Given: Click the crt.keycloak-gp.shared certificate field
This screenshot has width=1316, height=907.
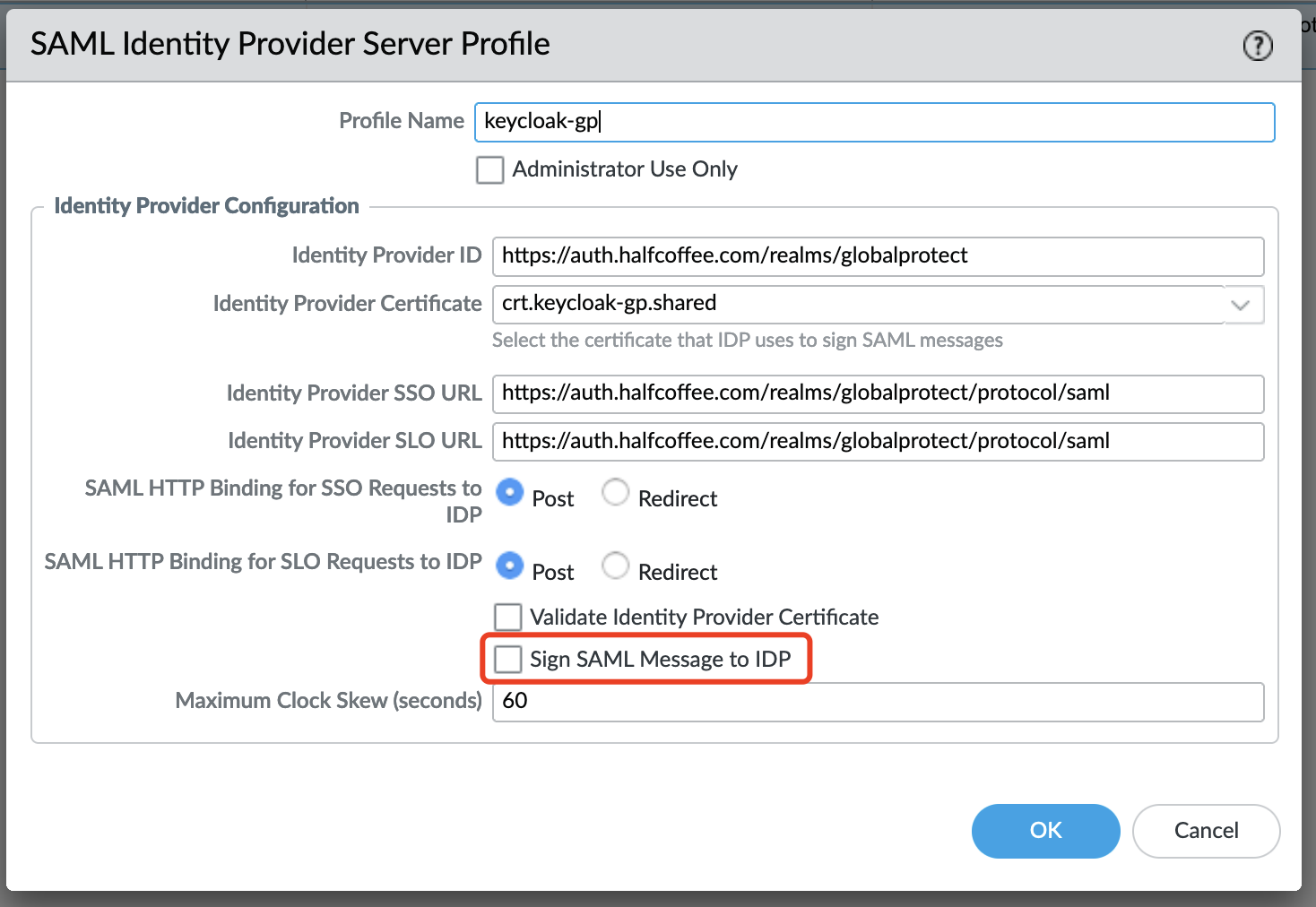Looking at the screenshot, I should (858, 305).
